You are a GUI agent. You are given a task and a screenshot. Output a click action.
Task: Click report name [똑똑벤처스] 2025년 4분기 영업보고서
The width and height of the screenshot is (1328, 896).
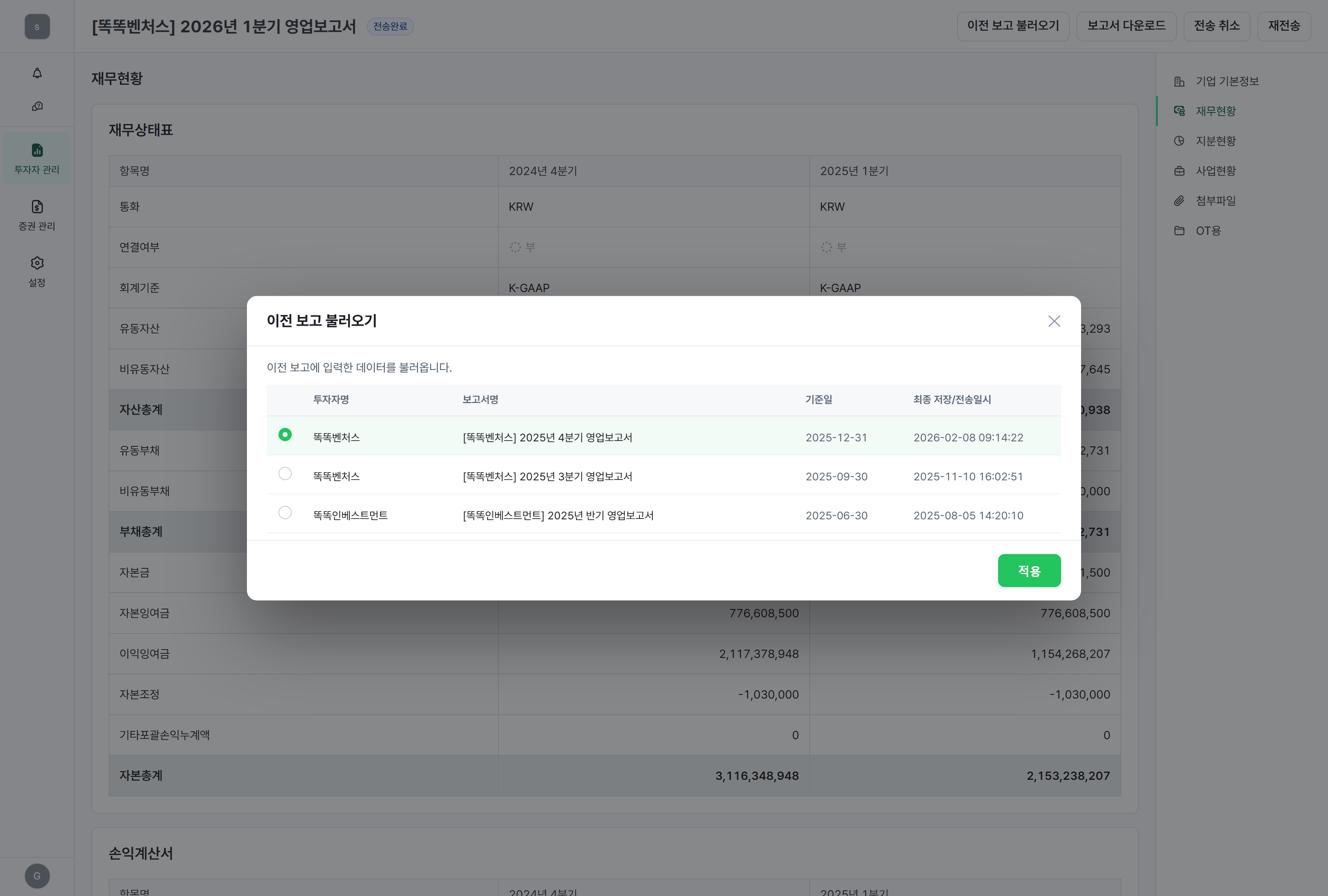click(x=547, y=438)
